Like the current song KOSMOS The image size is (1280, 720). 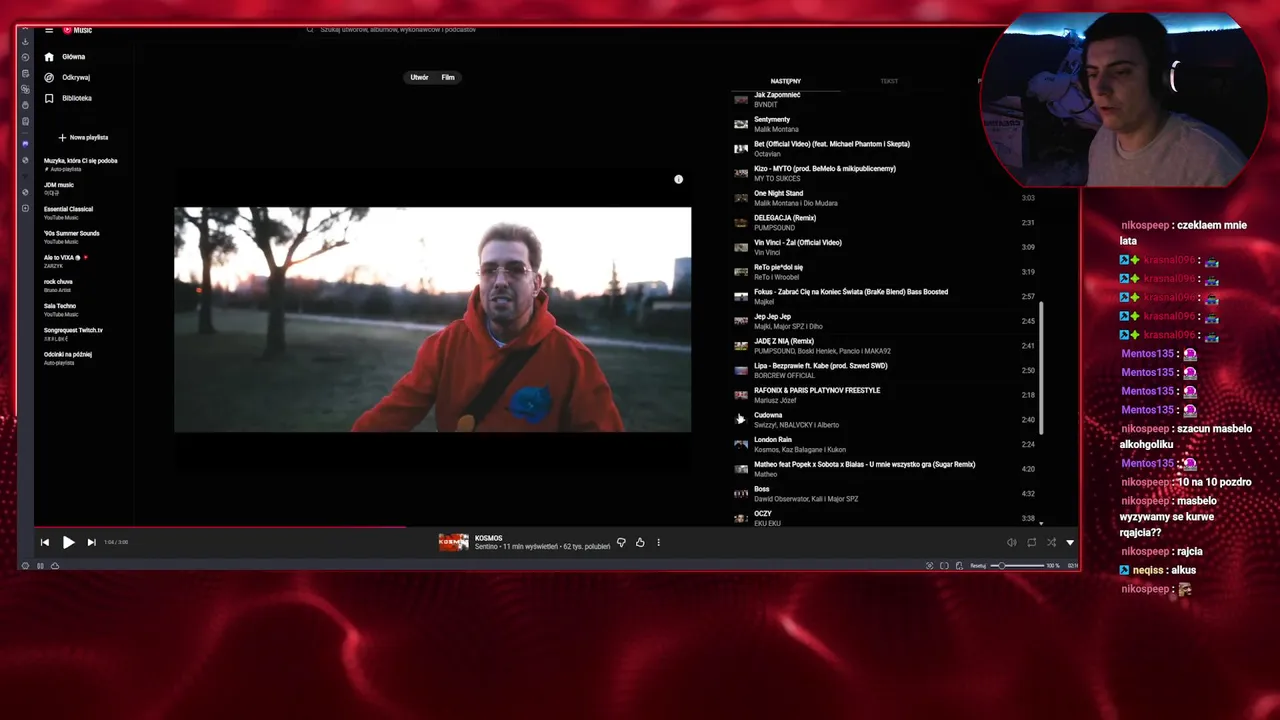(x=640, y=542)
